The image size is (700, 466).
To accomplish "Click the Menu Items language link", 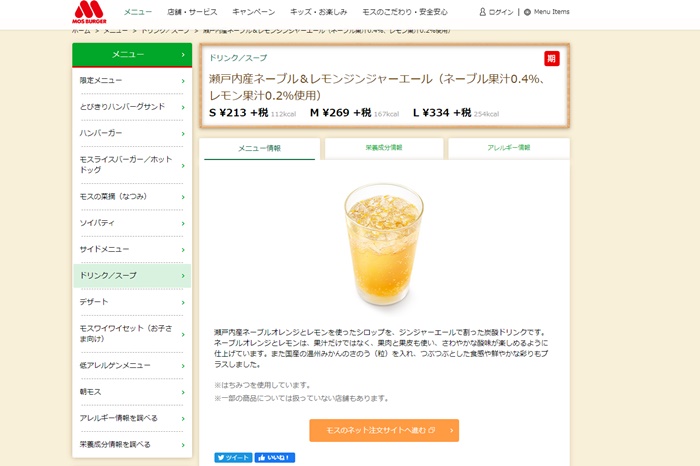I will 551,12.
